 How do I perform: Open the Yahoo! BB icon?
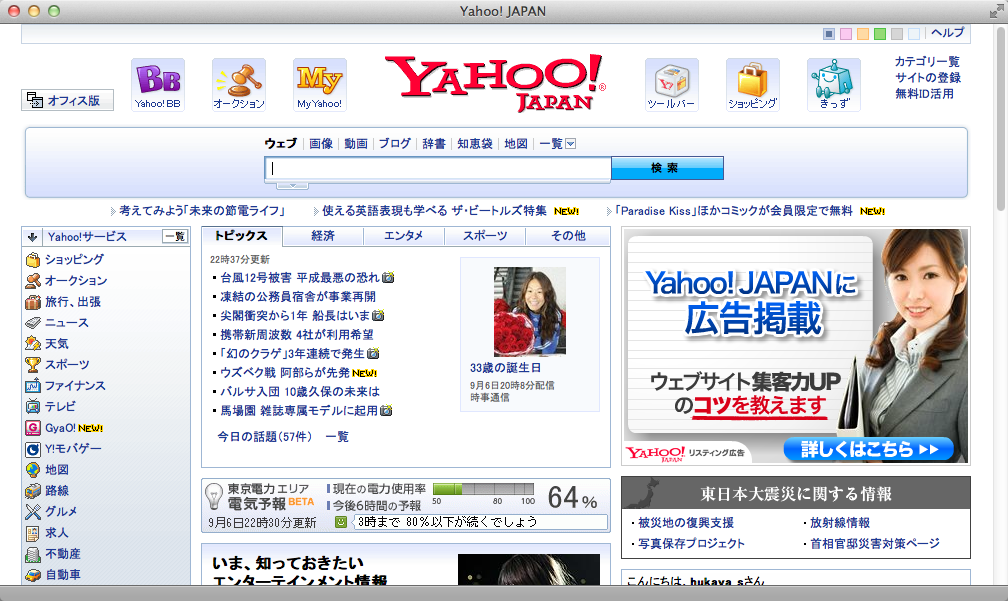click(157, 80)
